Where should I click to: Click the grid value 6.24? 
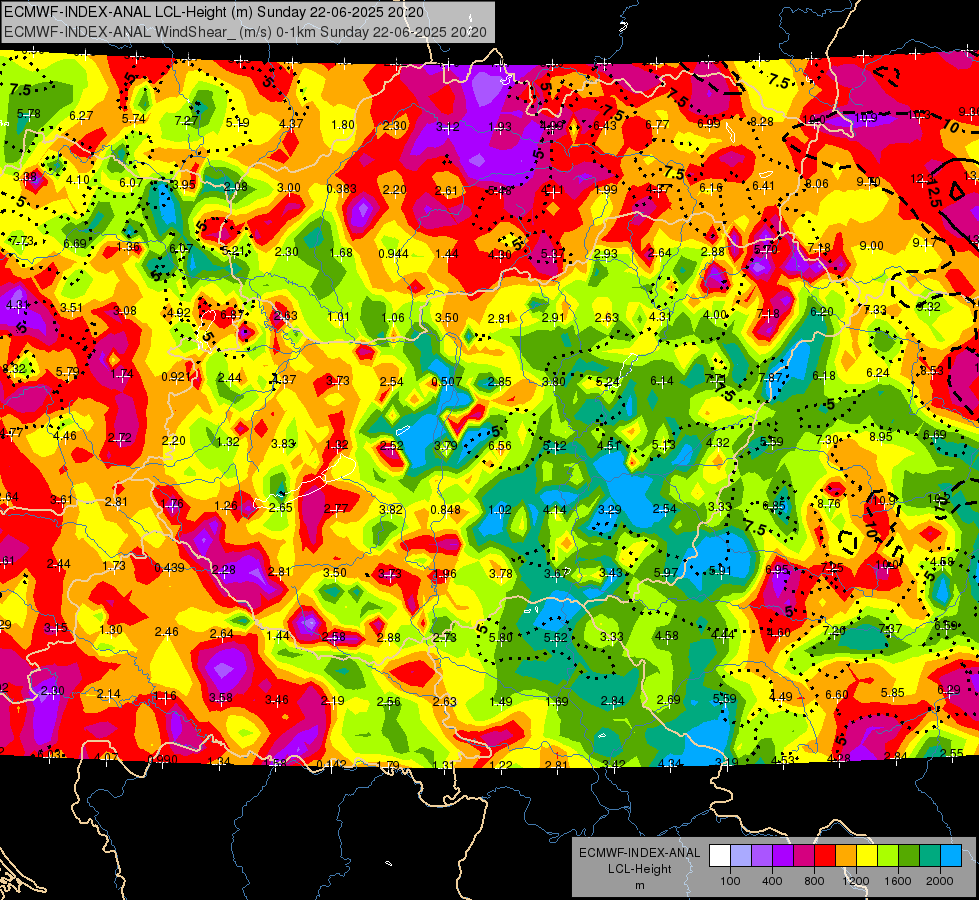[878, 372]
